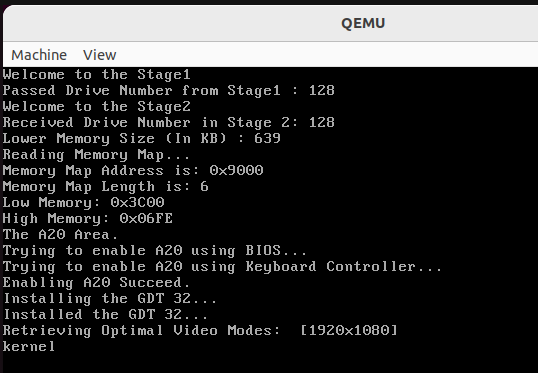538x373 pixels.
Task: Click the 'Enabling A20 Succeed.' line
Action: click(96, 283)
